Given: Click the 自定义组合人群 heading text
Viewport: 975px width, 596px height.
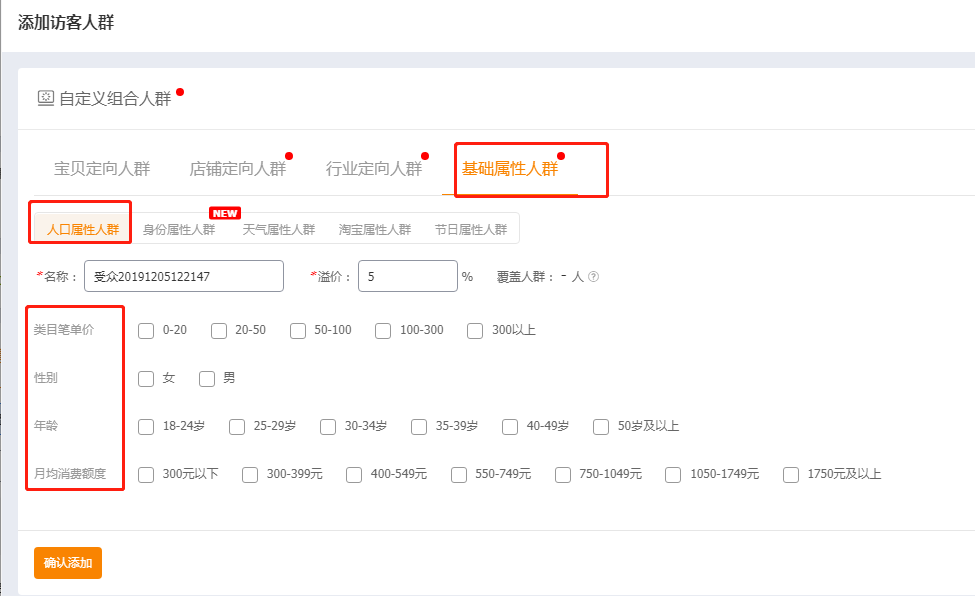Looking at the screenshot, I should [115, 98].
